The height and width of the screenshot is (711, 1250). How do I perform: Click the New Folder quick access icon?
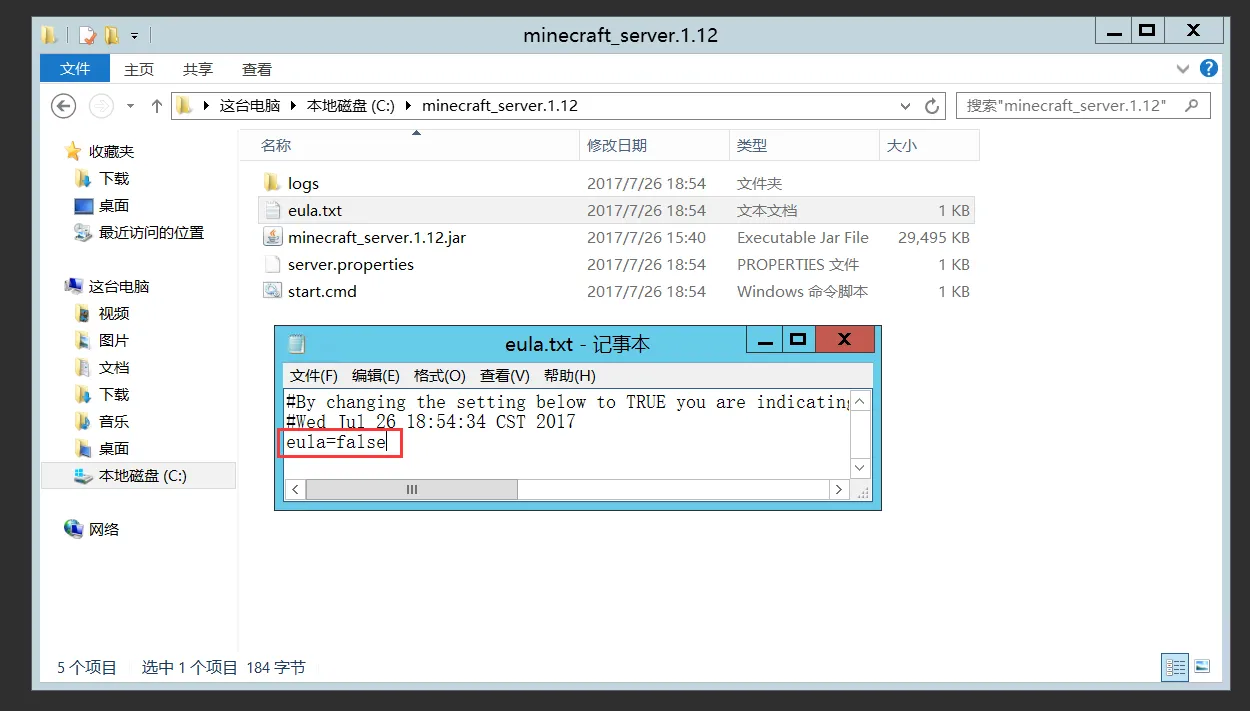coord(112,35)
